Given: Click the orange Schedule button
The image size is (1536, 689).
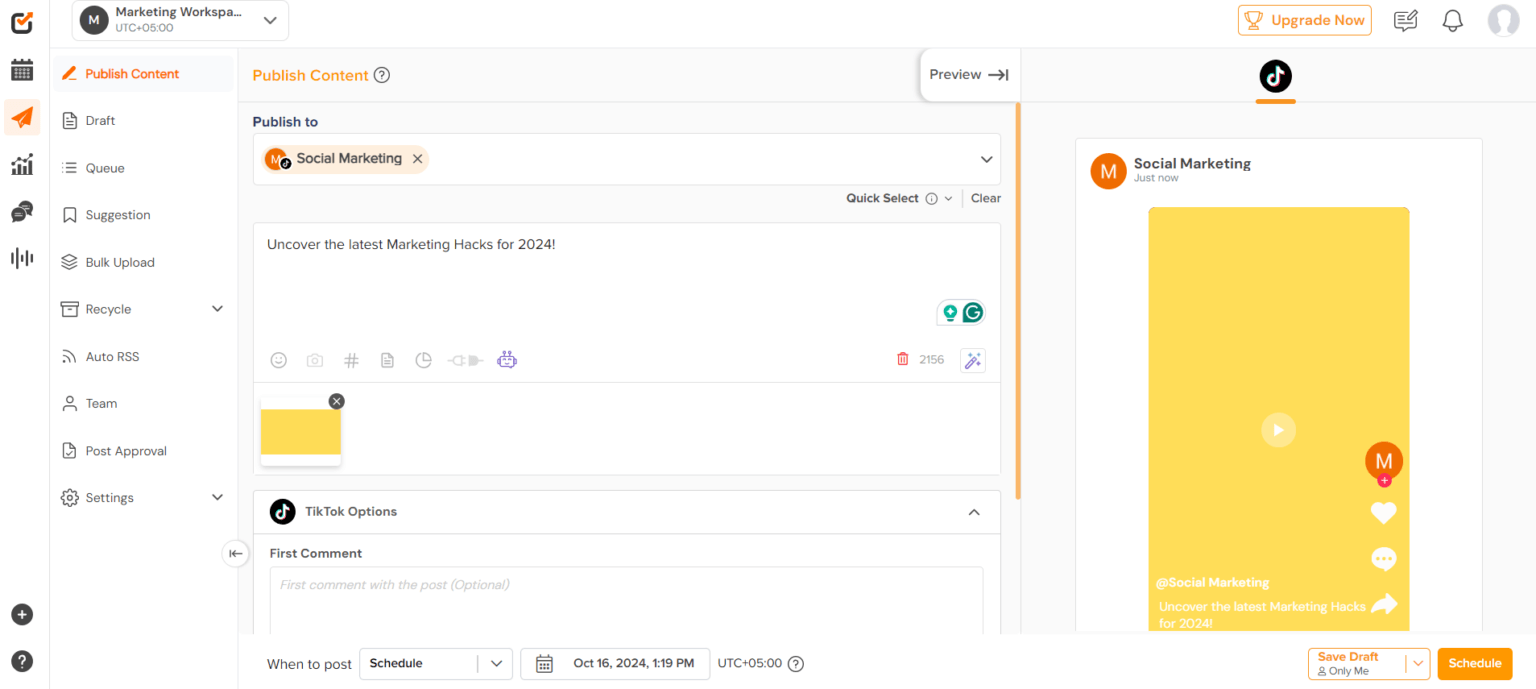Looking at the screenshot, I should 1474,664.
